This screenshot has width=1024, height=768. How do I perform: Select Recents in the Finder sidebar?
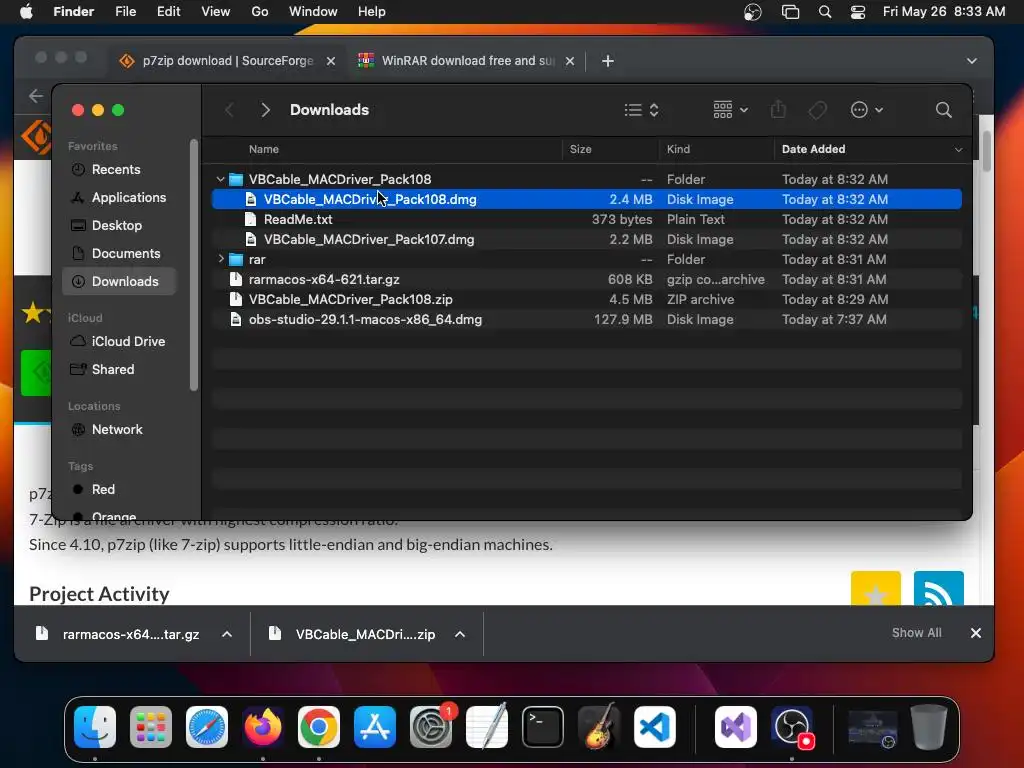coord(119,170)
